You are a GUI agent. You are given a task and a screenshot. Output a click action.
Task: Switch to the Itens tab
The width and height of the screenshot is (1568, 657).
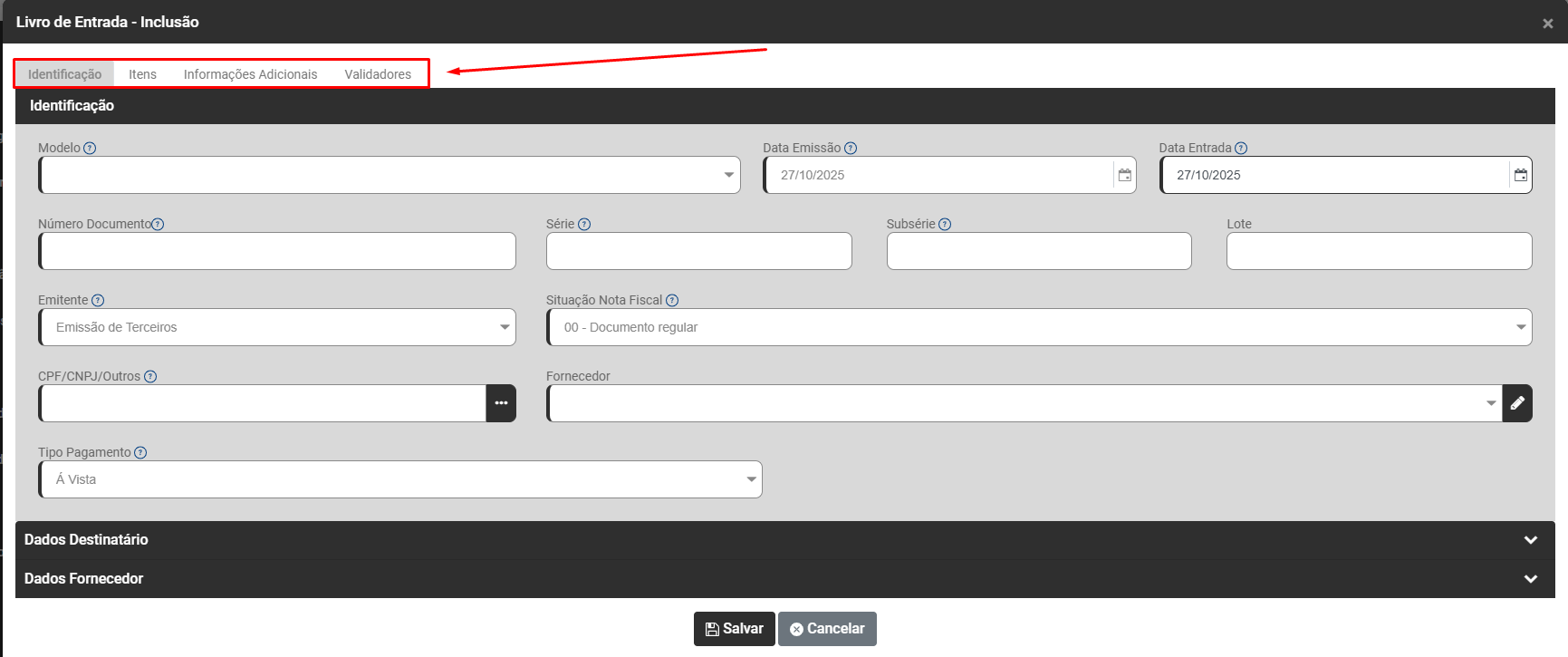pyautogui.click(x=142, y=74)
